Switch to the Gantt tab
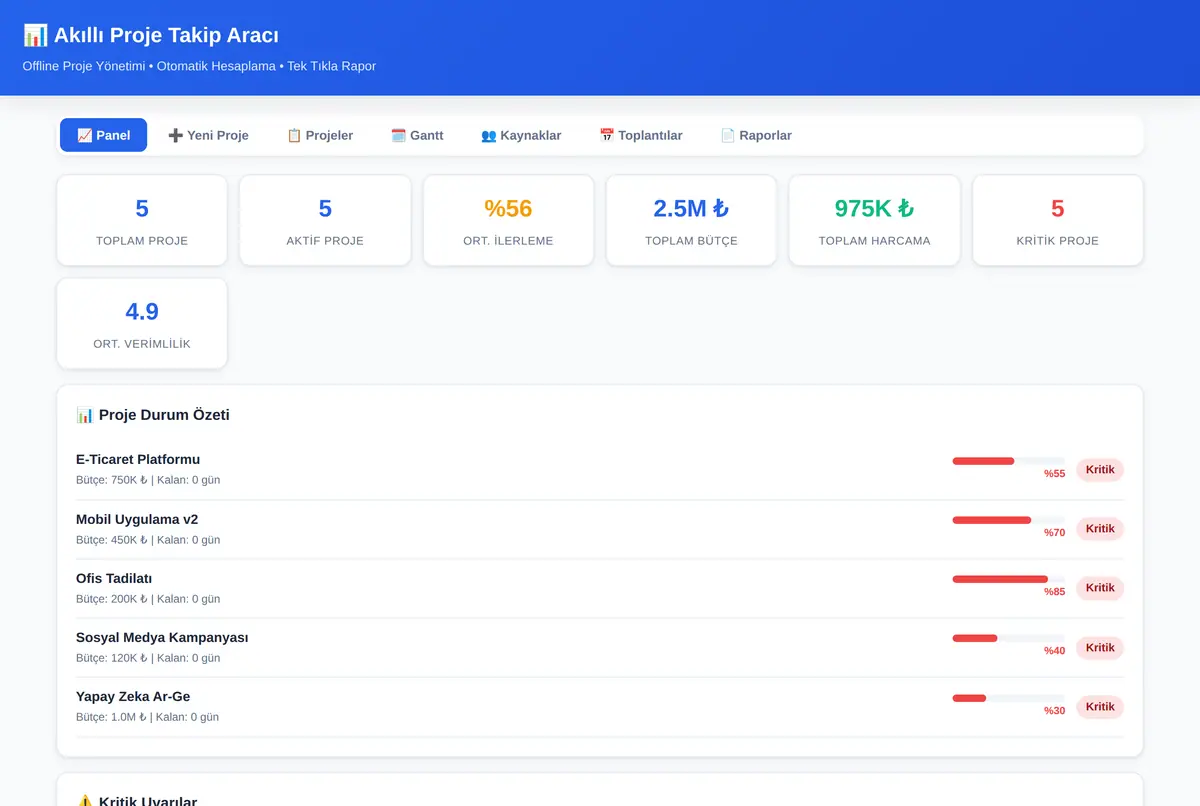Screen dimensions: 1200x806 point(417,135)
